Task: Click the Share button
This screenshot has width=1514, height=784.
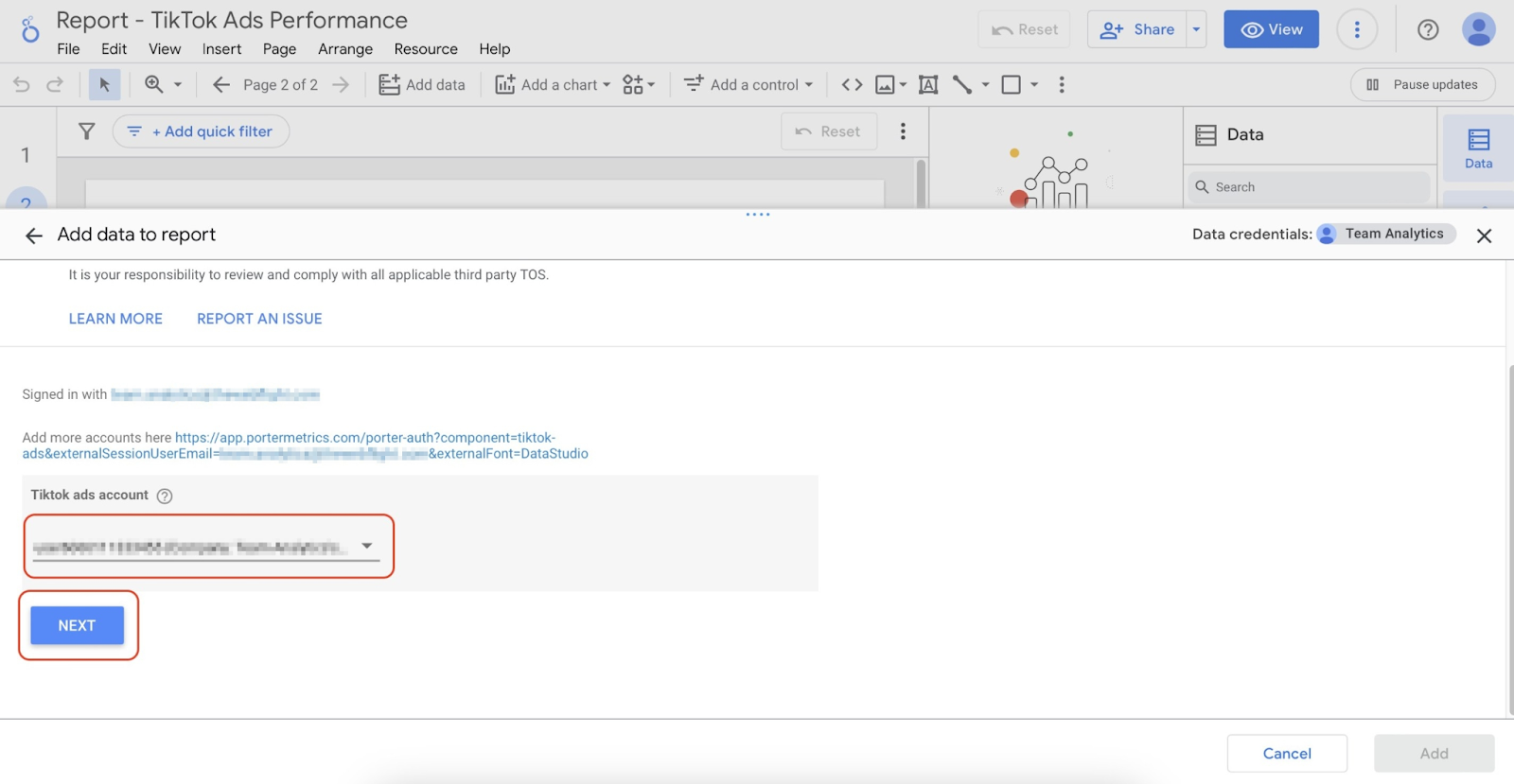Action: pyautogui.click(x=1137, y=29)
